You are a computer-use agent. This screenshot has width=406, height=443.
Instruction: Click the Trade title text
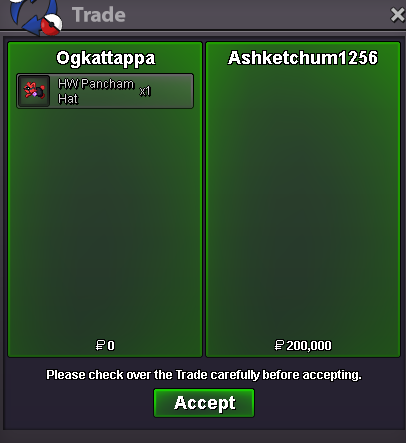99,15
